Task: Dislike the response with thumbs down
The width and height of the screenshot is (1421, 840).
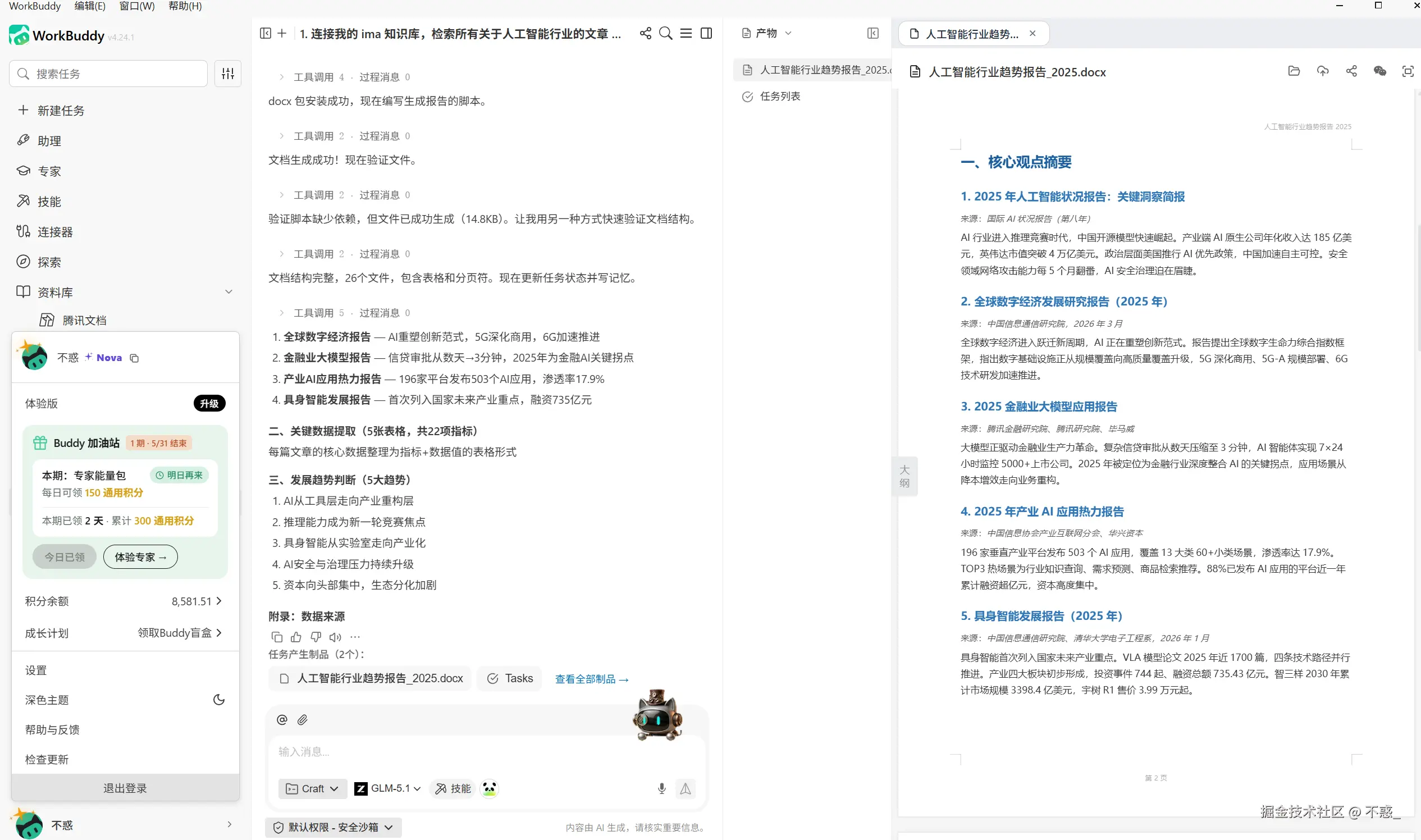Action: coord(316,637)
